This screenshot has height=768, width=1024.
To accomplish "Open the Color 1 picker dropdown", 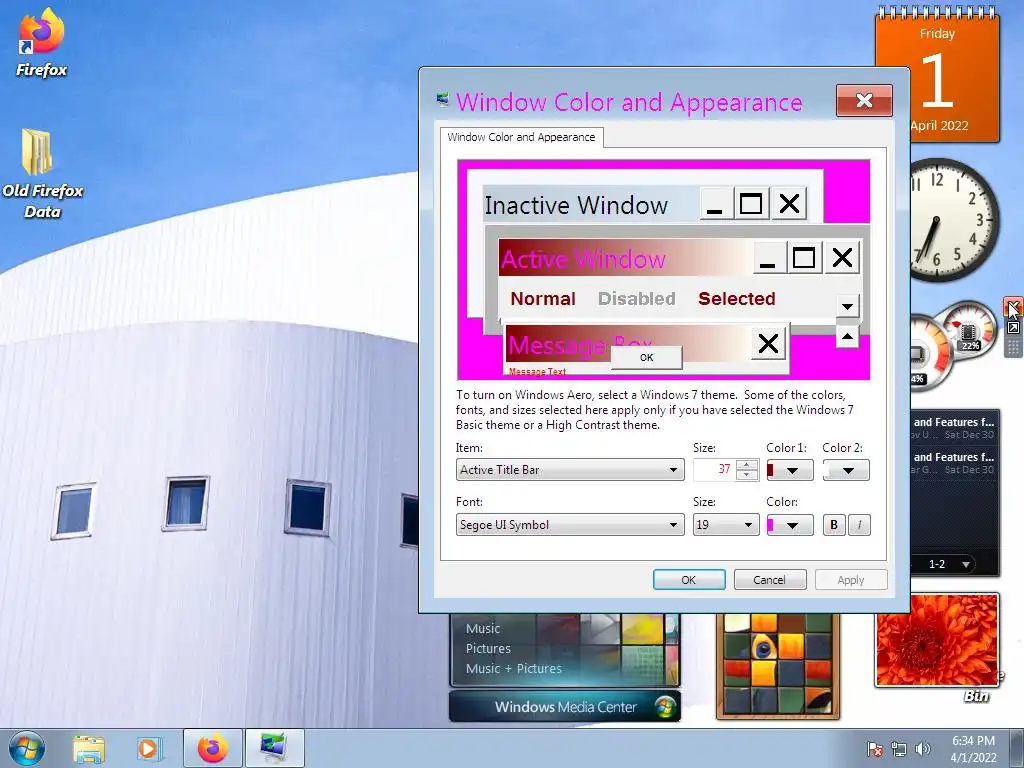I will pyautogui.click(x=790, y=470).
